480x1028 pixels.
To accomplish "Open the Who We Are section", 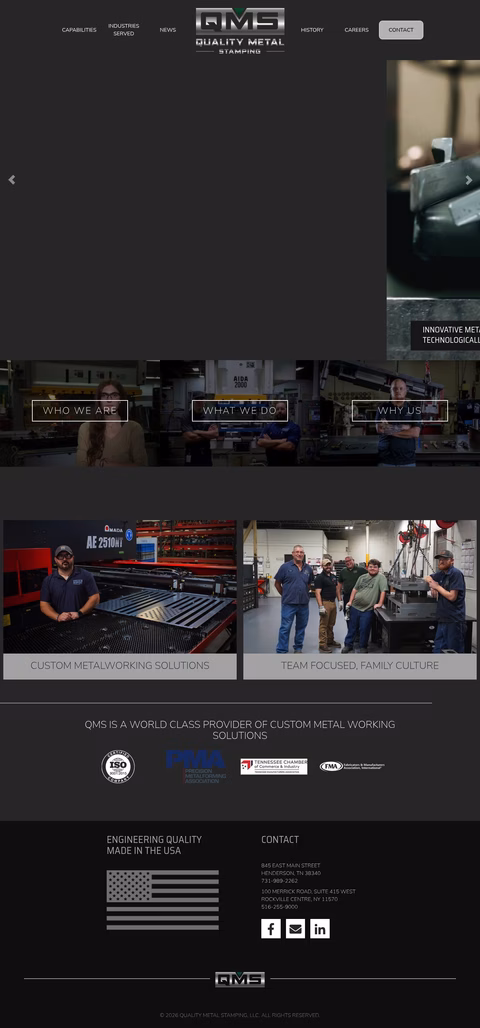I will (80, 411).
